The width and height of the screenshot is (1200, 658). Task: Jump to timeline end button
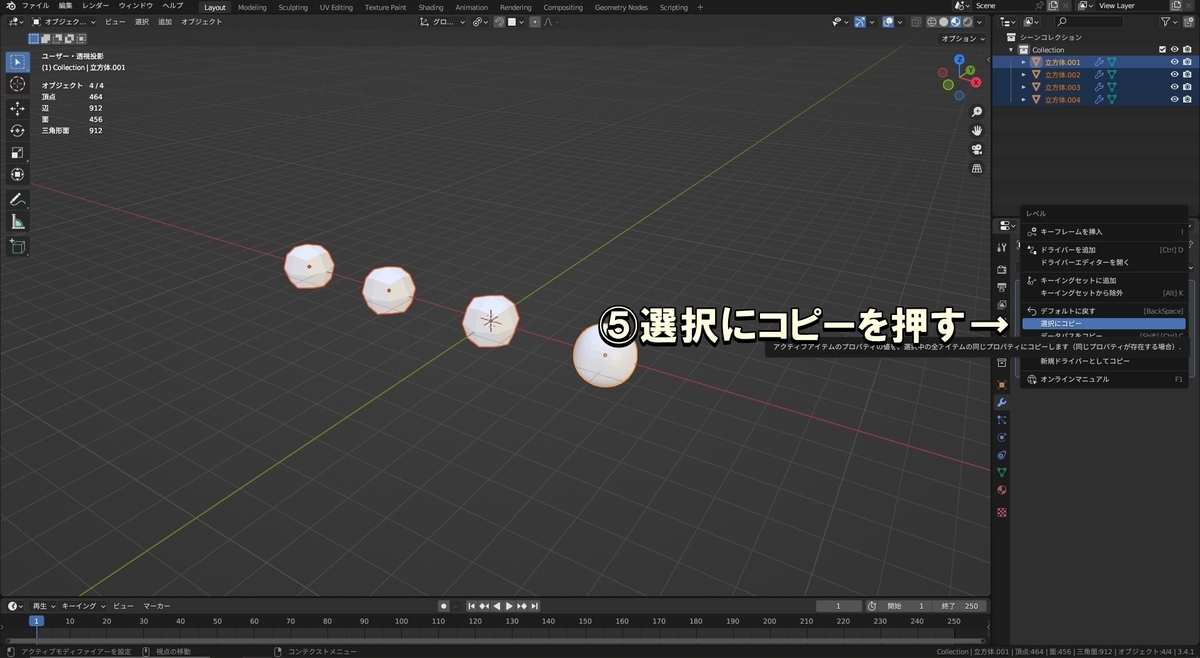pyautogui.click(x=535, y=606)
